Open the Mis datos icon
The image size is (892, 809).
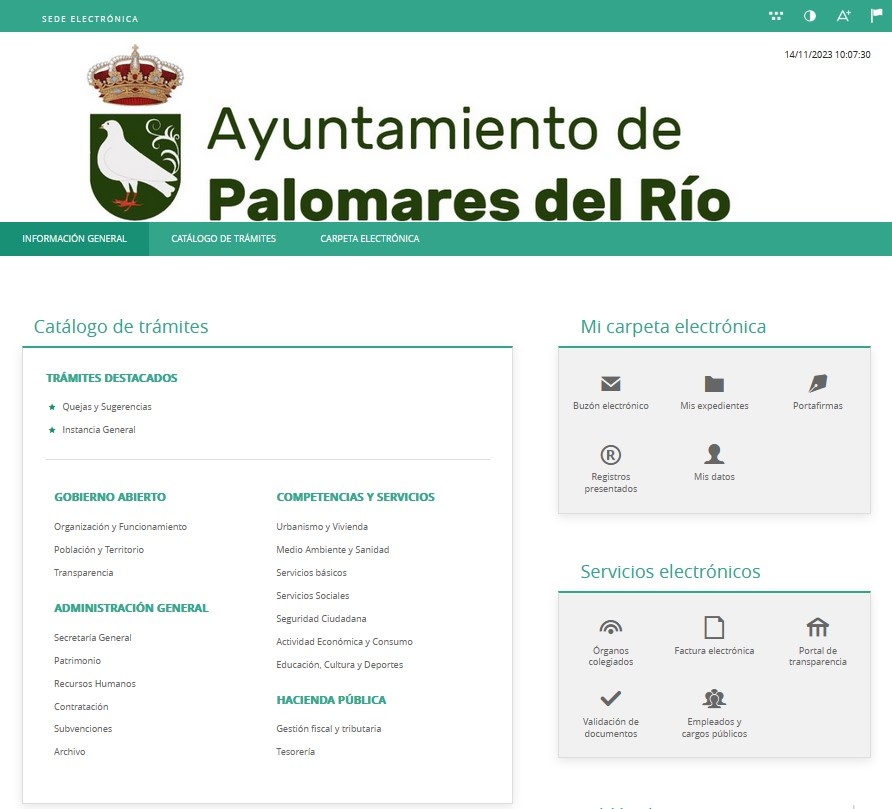pos(714,455)
